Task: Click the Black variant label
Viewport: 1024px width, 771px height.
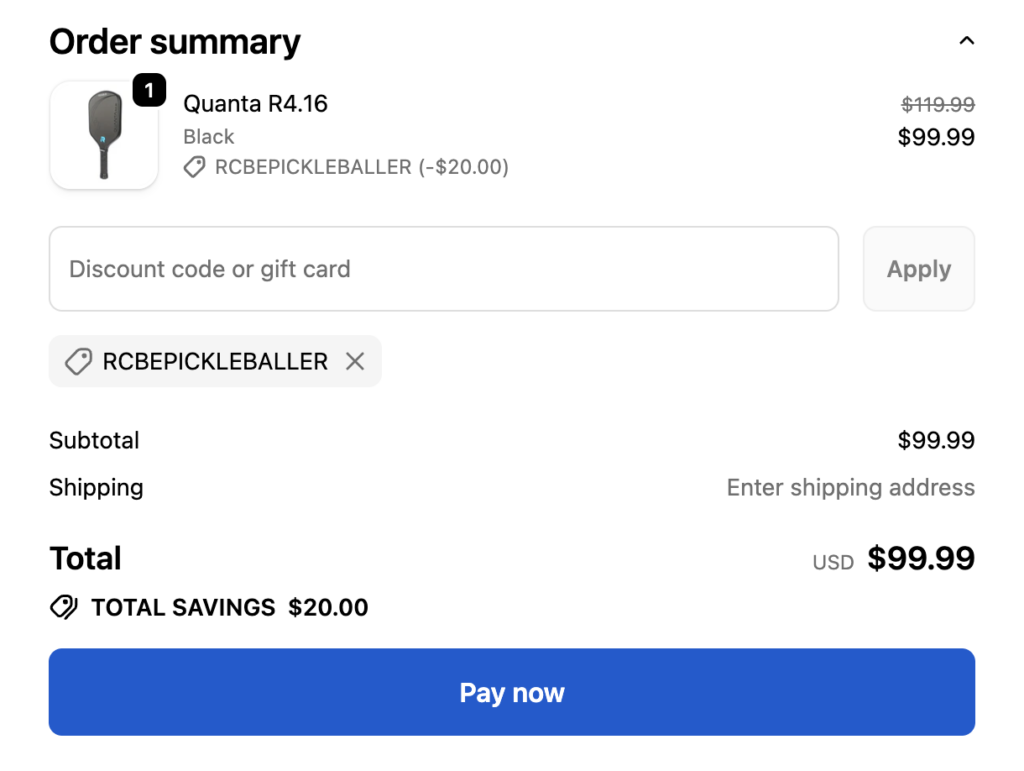Action: click(208, 137)
